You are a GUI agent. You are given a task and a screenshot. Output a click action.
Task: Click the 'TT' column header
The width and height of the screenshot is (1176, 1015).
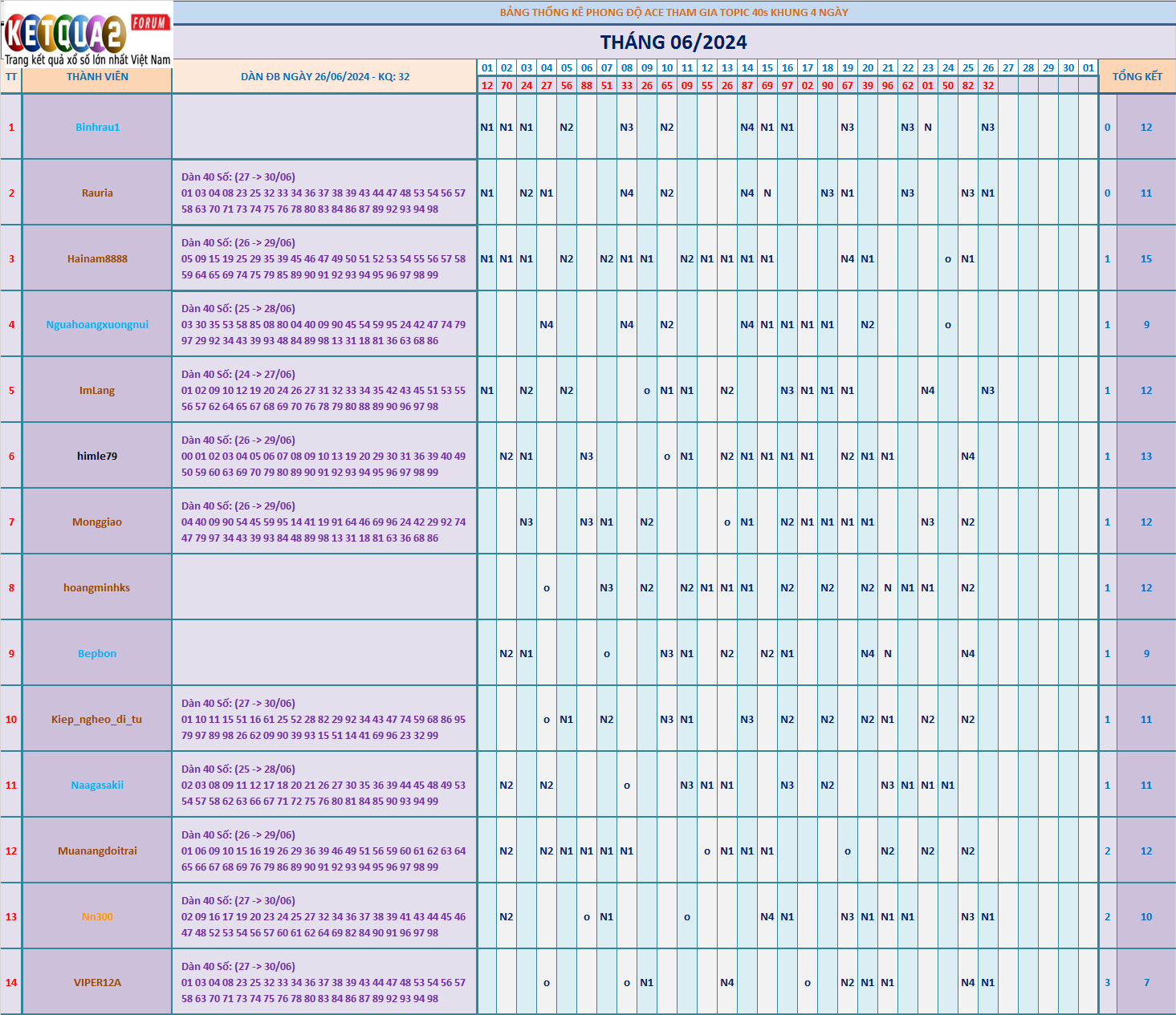11,77
